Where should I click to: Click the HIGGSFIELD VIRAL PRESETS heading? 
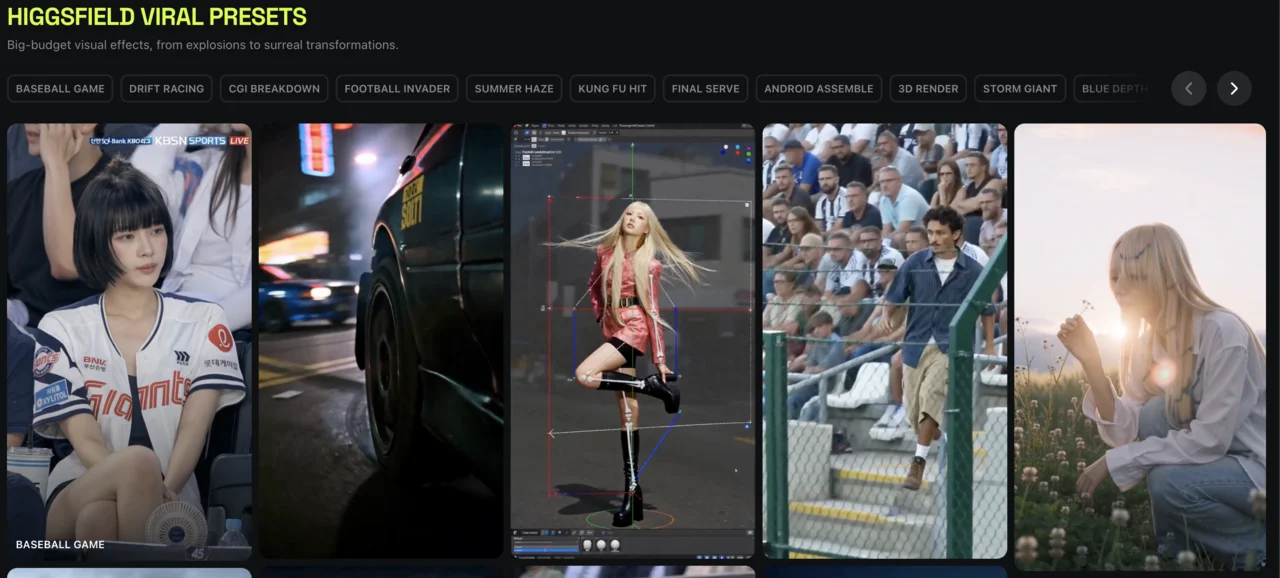tap(157, 17)
